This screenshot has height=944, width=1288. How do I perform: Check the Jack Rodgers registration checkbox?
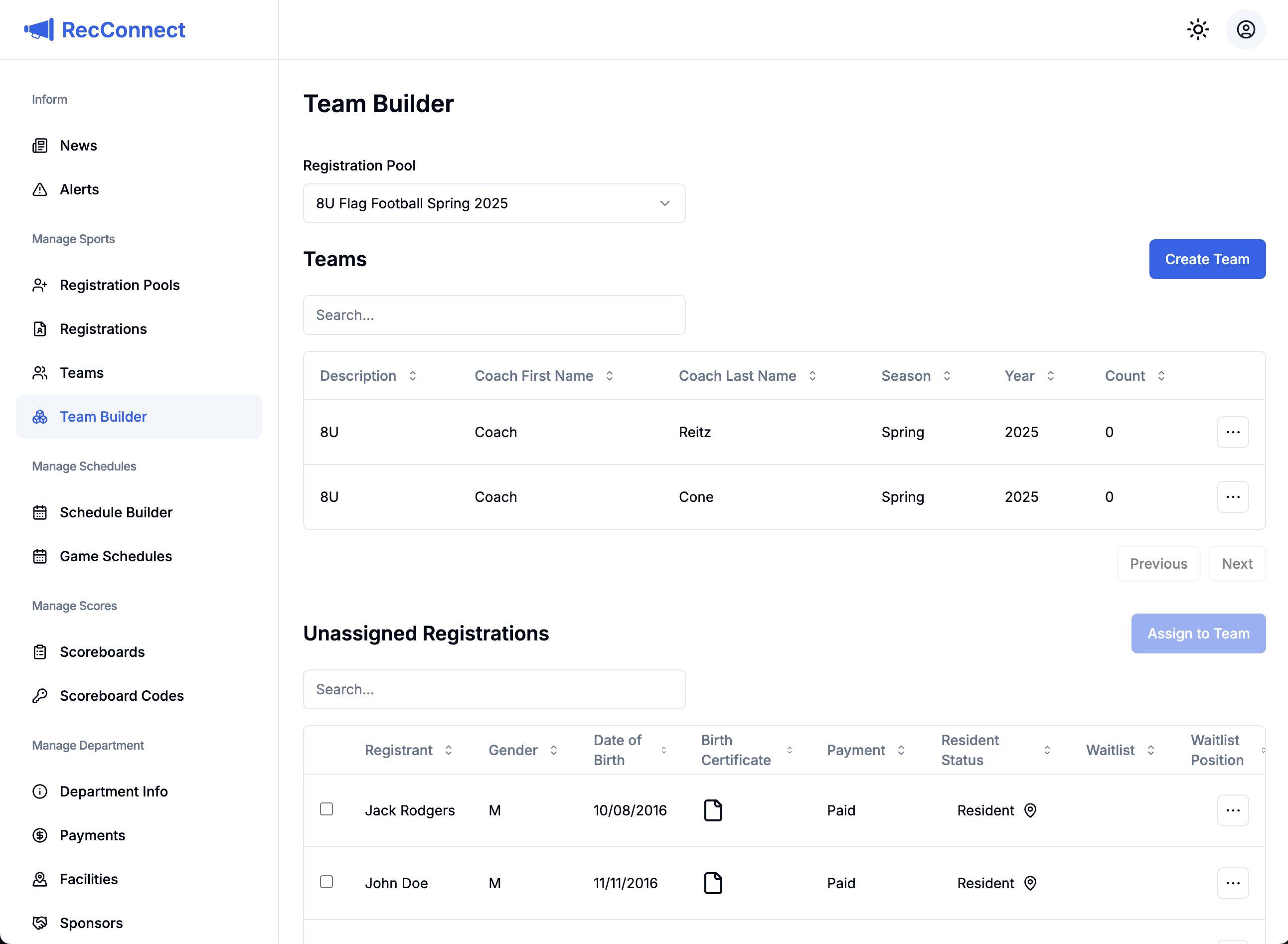click(326, 809)
